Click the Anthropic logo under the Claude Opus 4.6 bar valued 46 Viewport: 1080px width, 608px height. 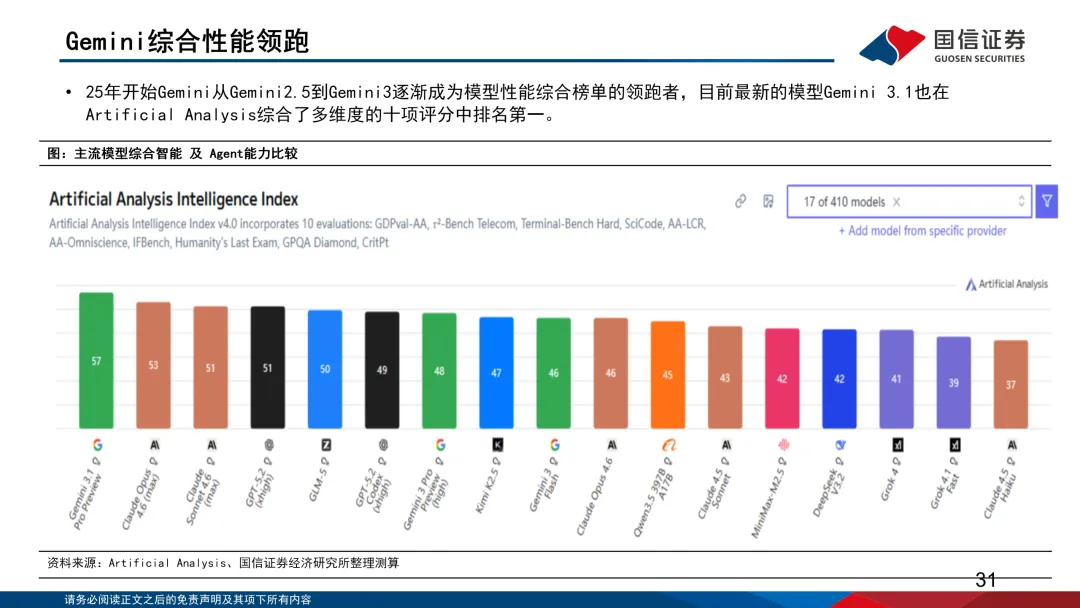(612, 445)
